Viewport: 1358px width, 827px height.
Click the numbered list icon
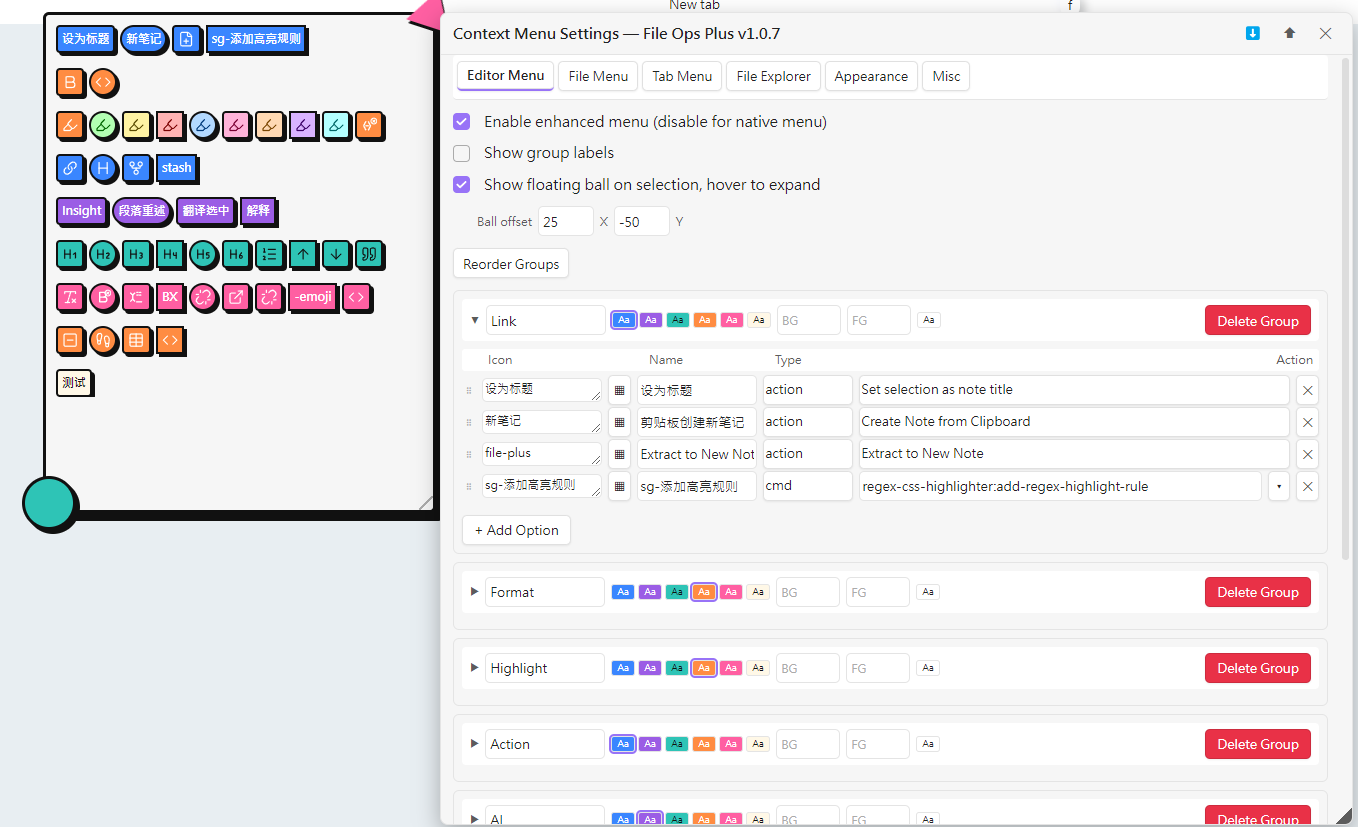click(x=269, y=254)
